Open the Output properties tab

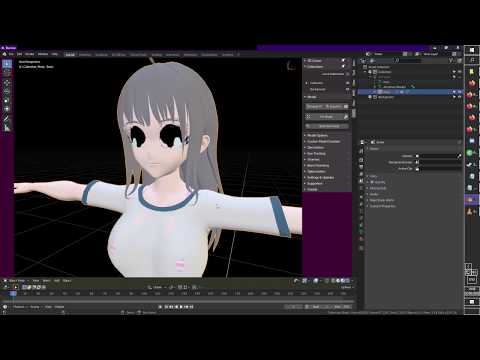click(x=361, y=167)
